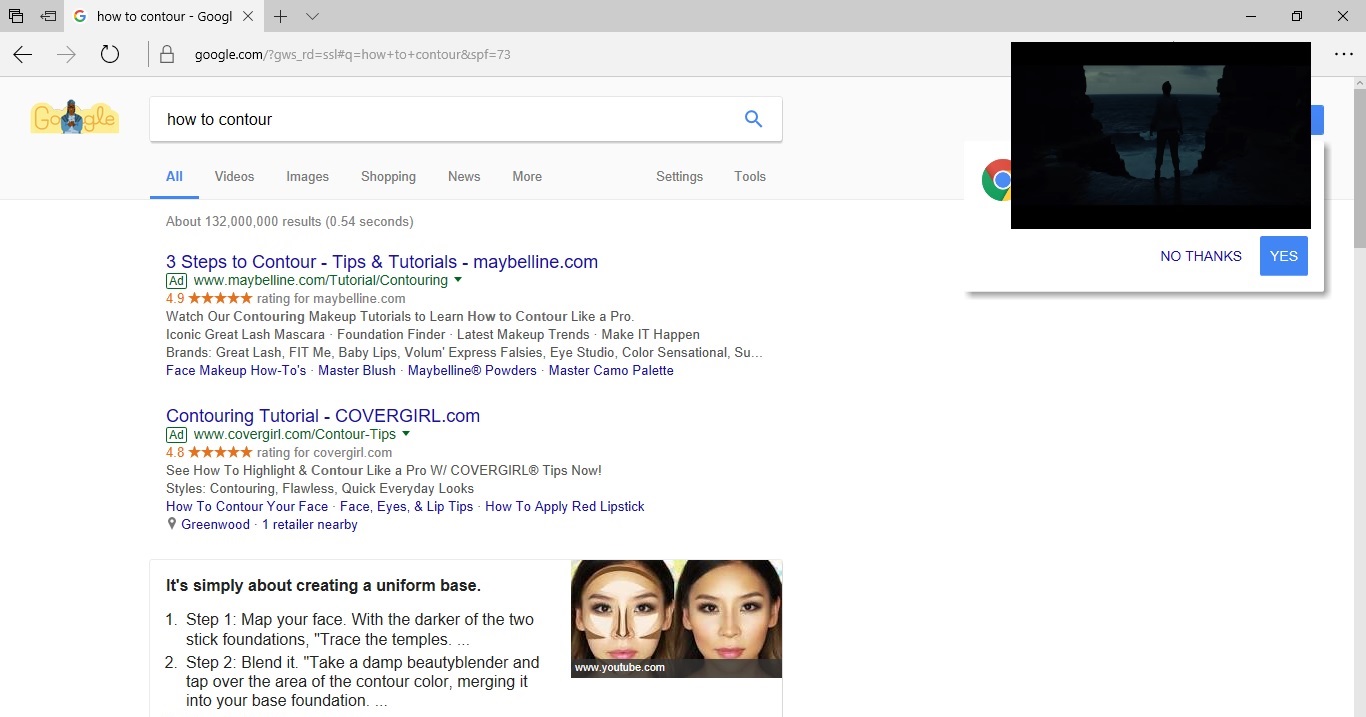Click the browser back arrow
Viewport: 1366px width, 717px height.
click(23, 55)
